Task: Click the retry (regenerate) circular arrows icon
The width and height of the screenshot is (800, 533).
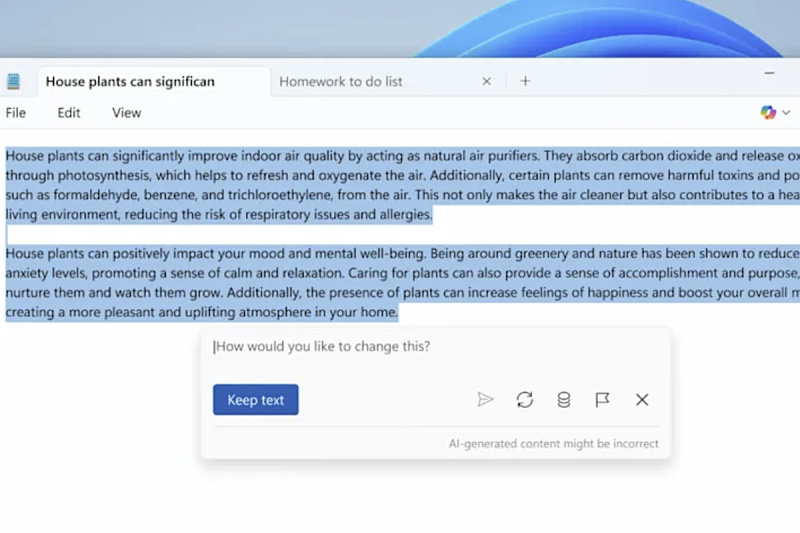Action: pyautogui.click(x=525, y=400)
